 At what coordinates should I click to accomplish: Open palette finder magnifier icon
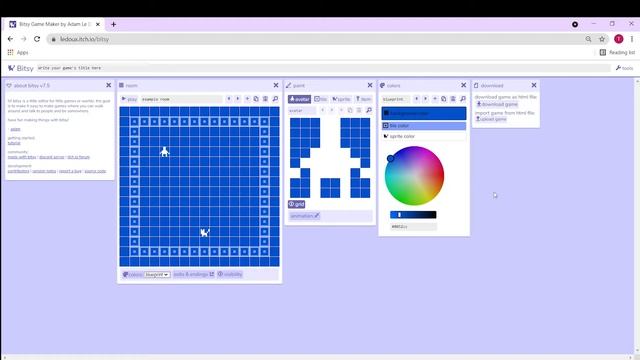point(462,99)
